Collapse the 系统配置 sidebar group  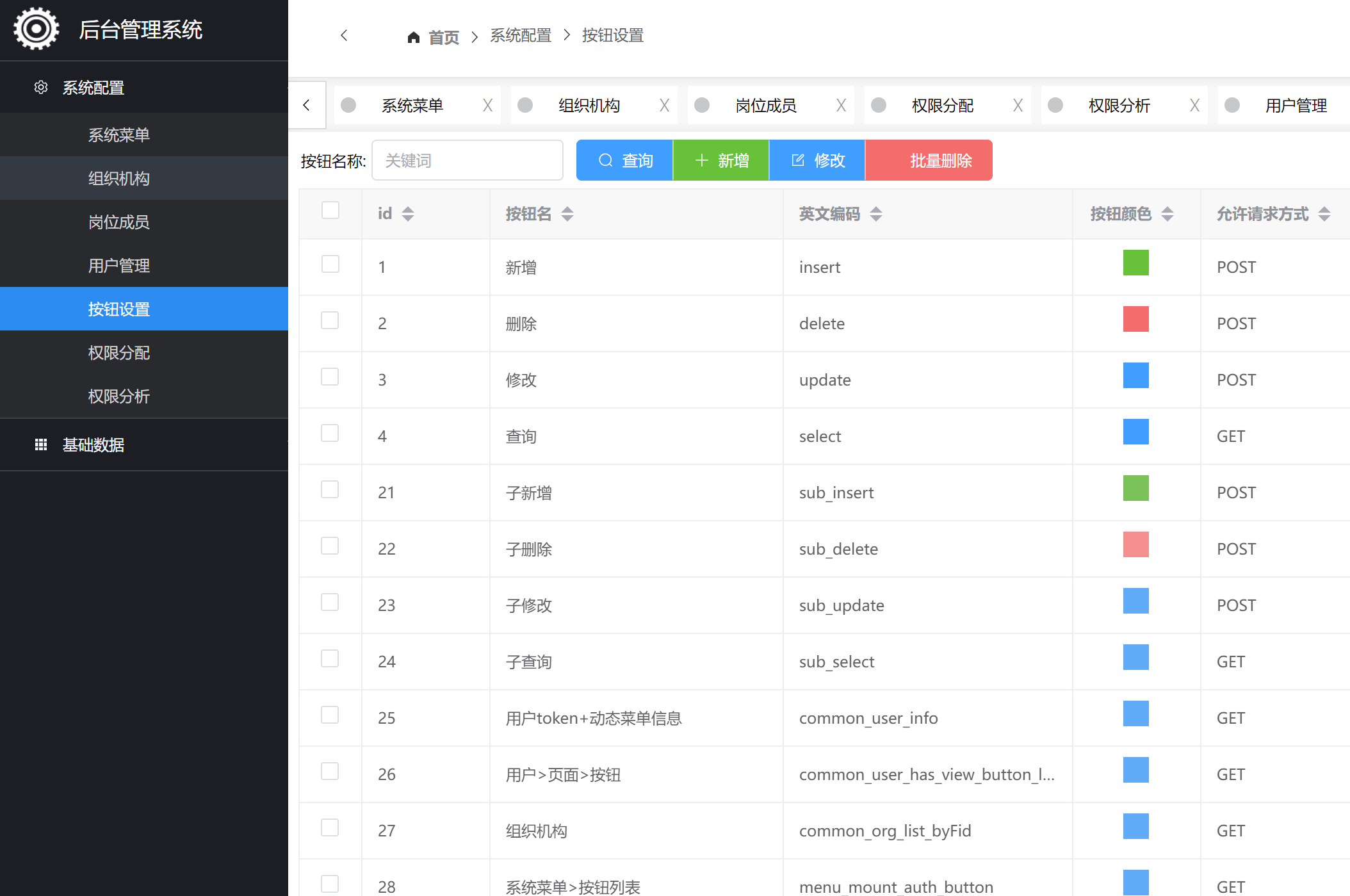144,87
